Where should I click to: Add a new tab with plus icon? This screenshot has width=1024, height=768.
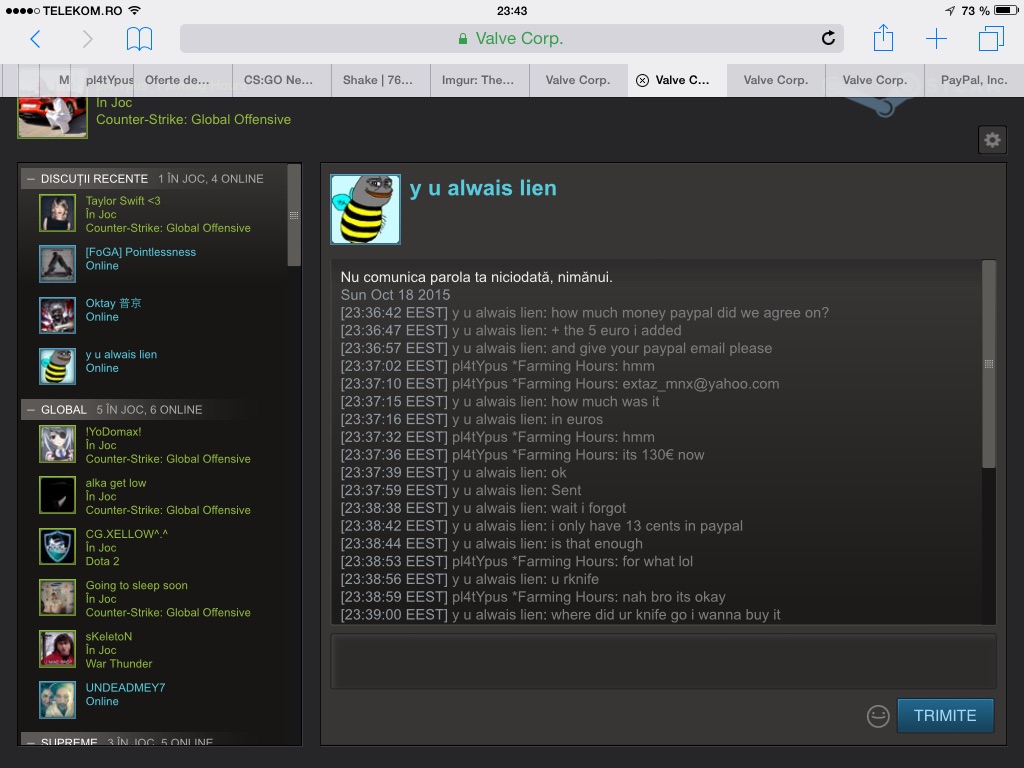pos(936,39)
